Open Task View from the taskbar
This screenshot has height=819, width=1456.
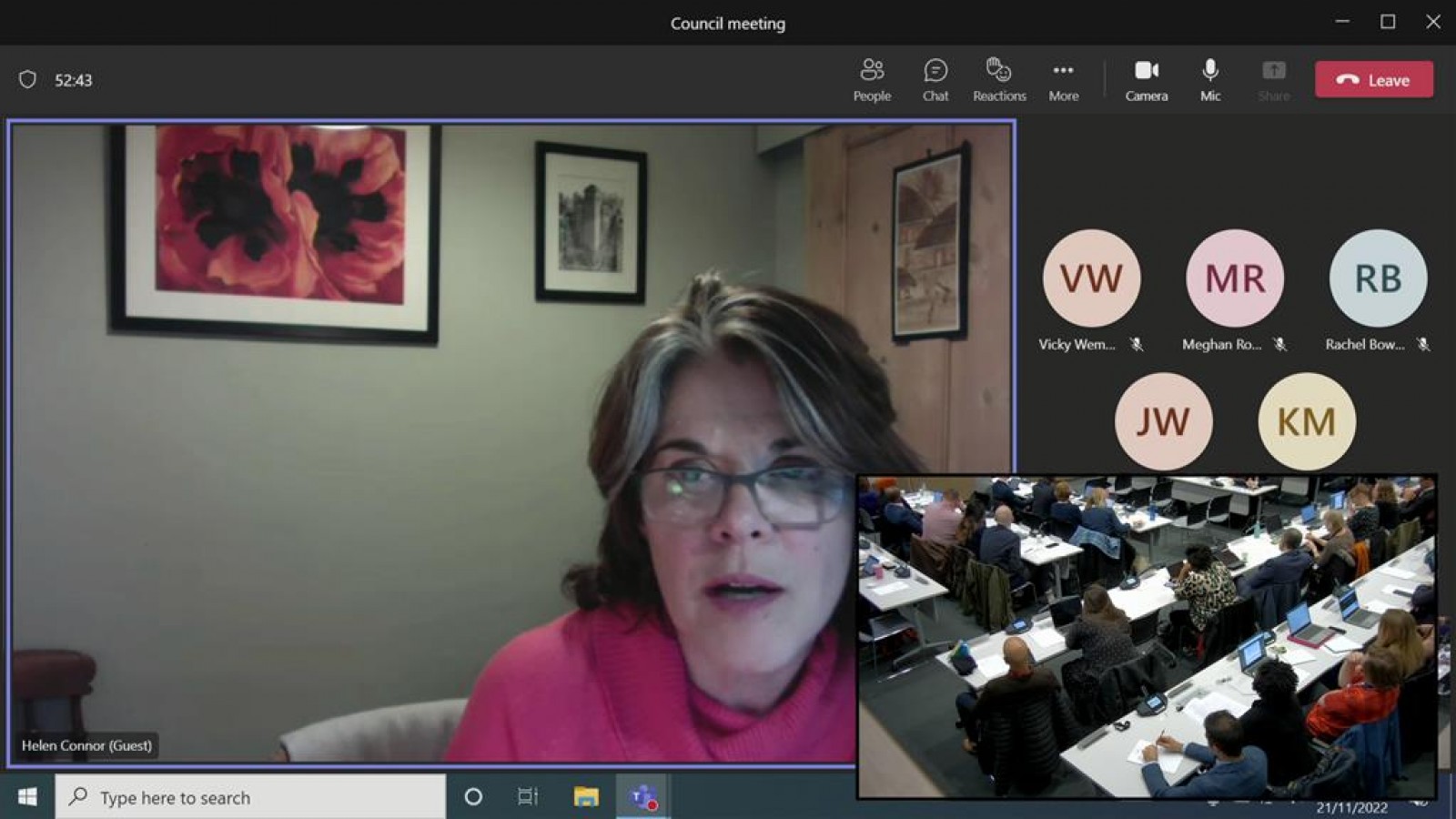(528, 797)
